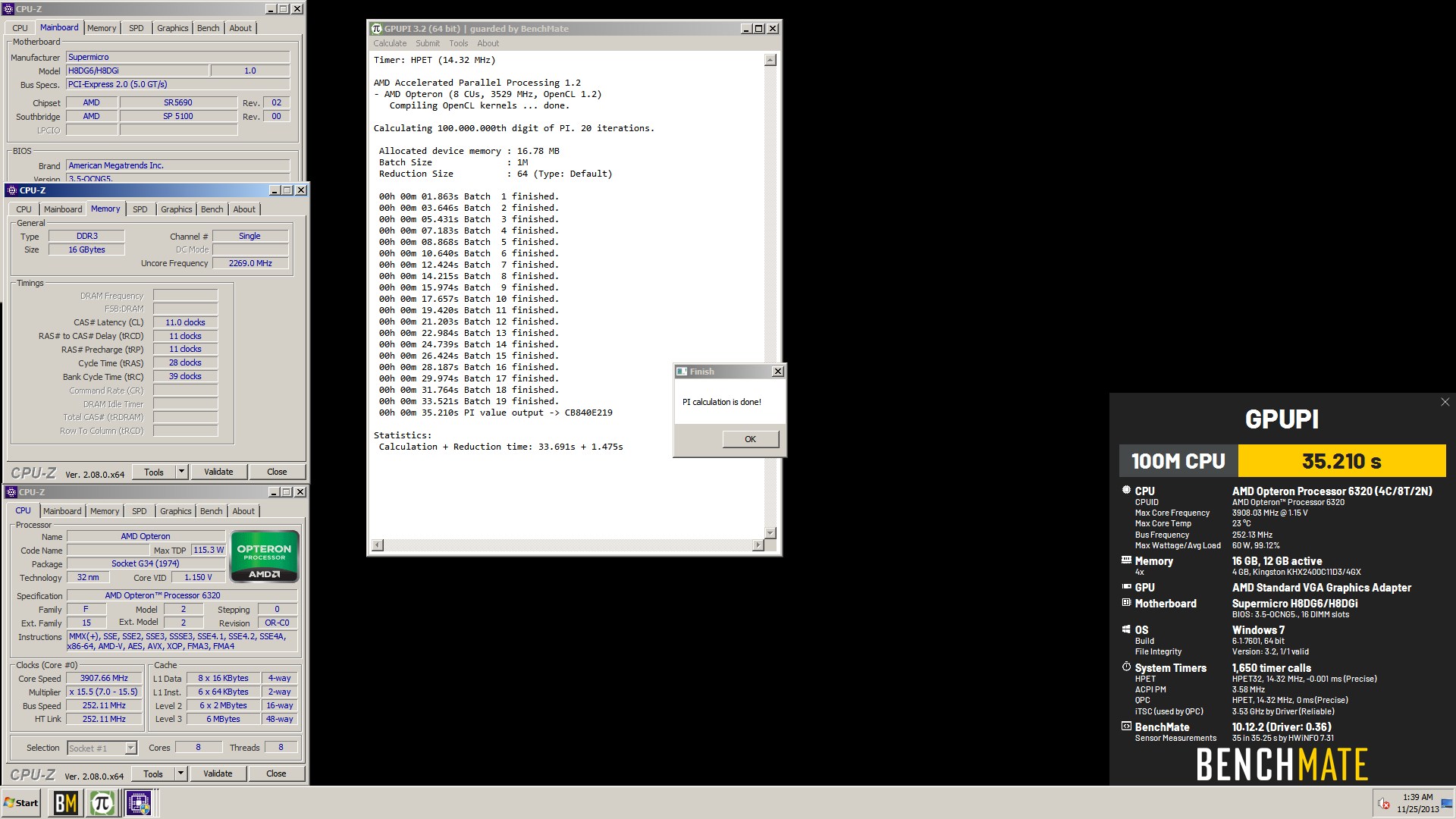Open Graphics tab in bottom CPU-Z window
The height and width of the screenshot is (819, 1456).
176,511
